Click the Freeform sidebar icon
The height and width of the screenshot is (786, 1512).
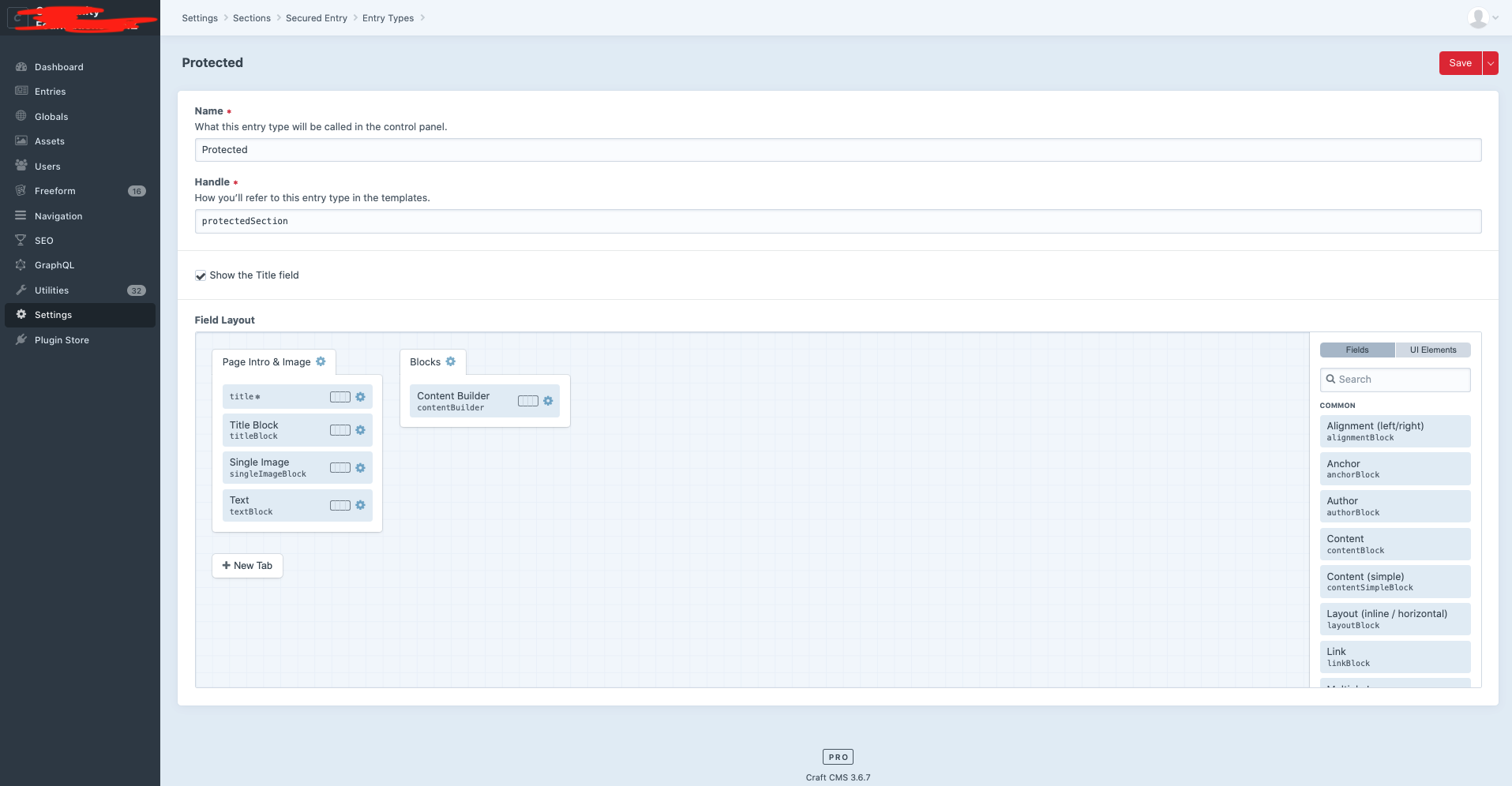pyautogui.click(x=21, y=190)
